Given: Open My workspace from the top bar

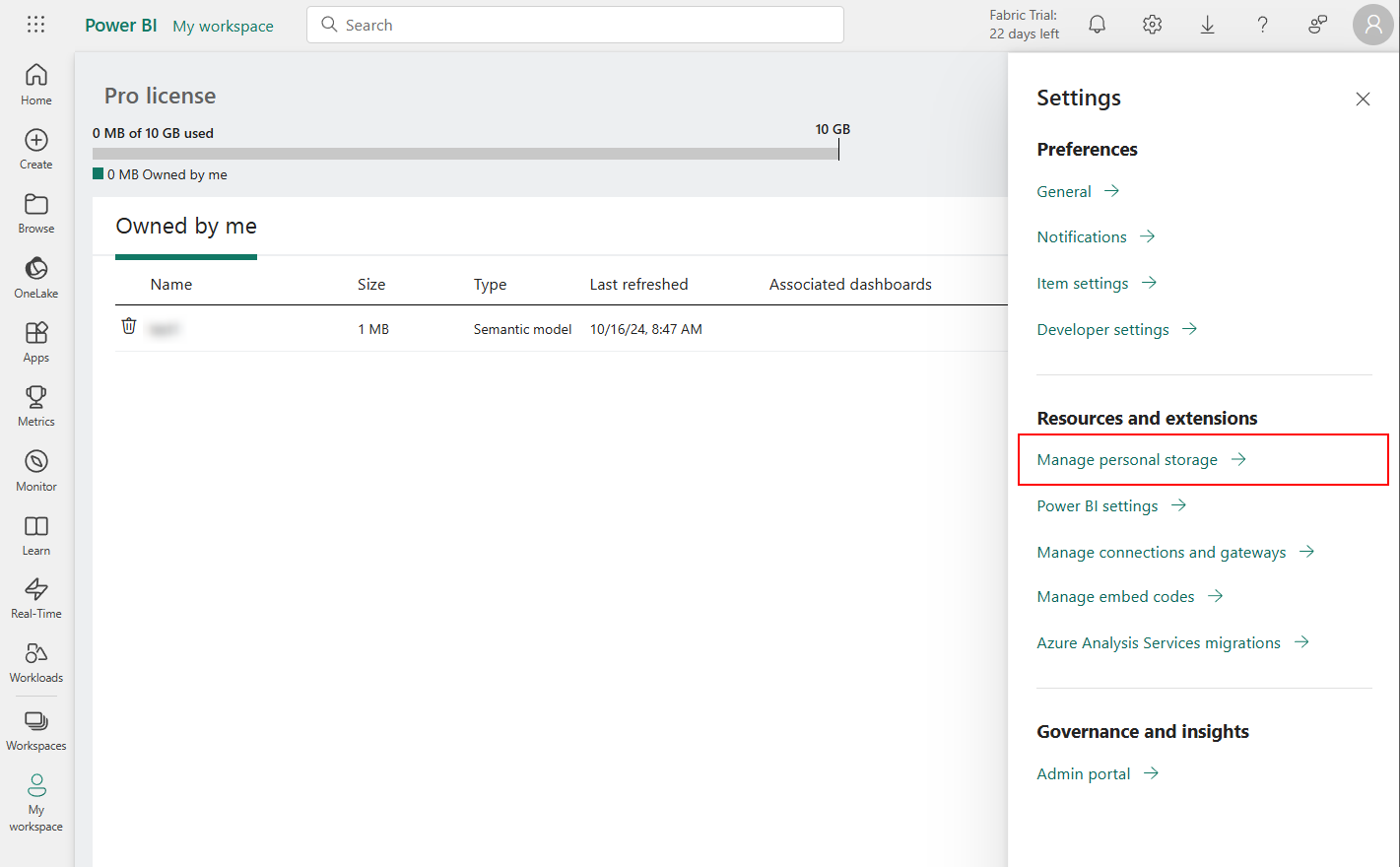Looking at the screenshot, I should [222, 26].
